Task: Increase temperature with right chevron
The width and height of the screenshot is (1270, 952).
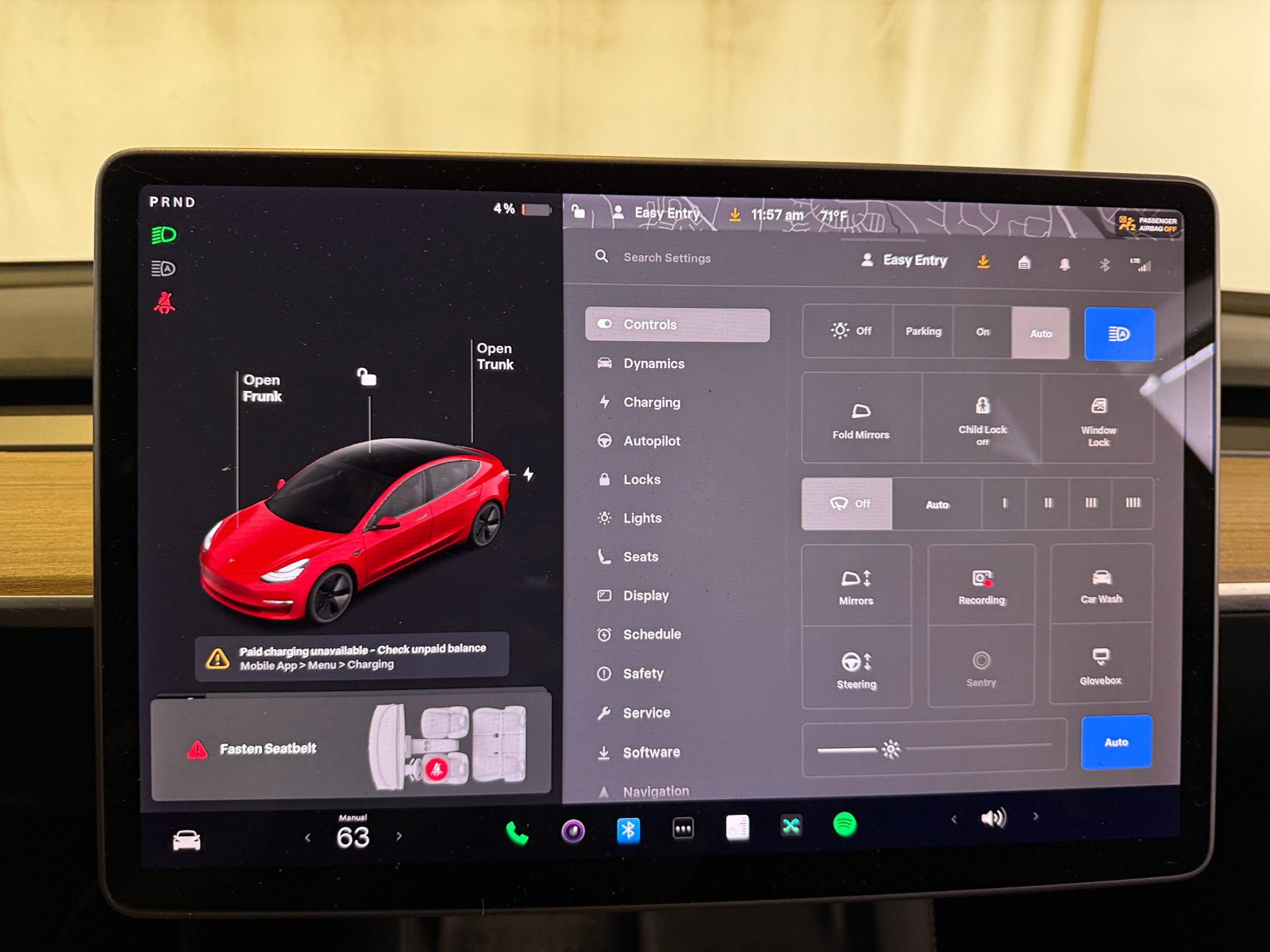Action: (x=399, y=835)
